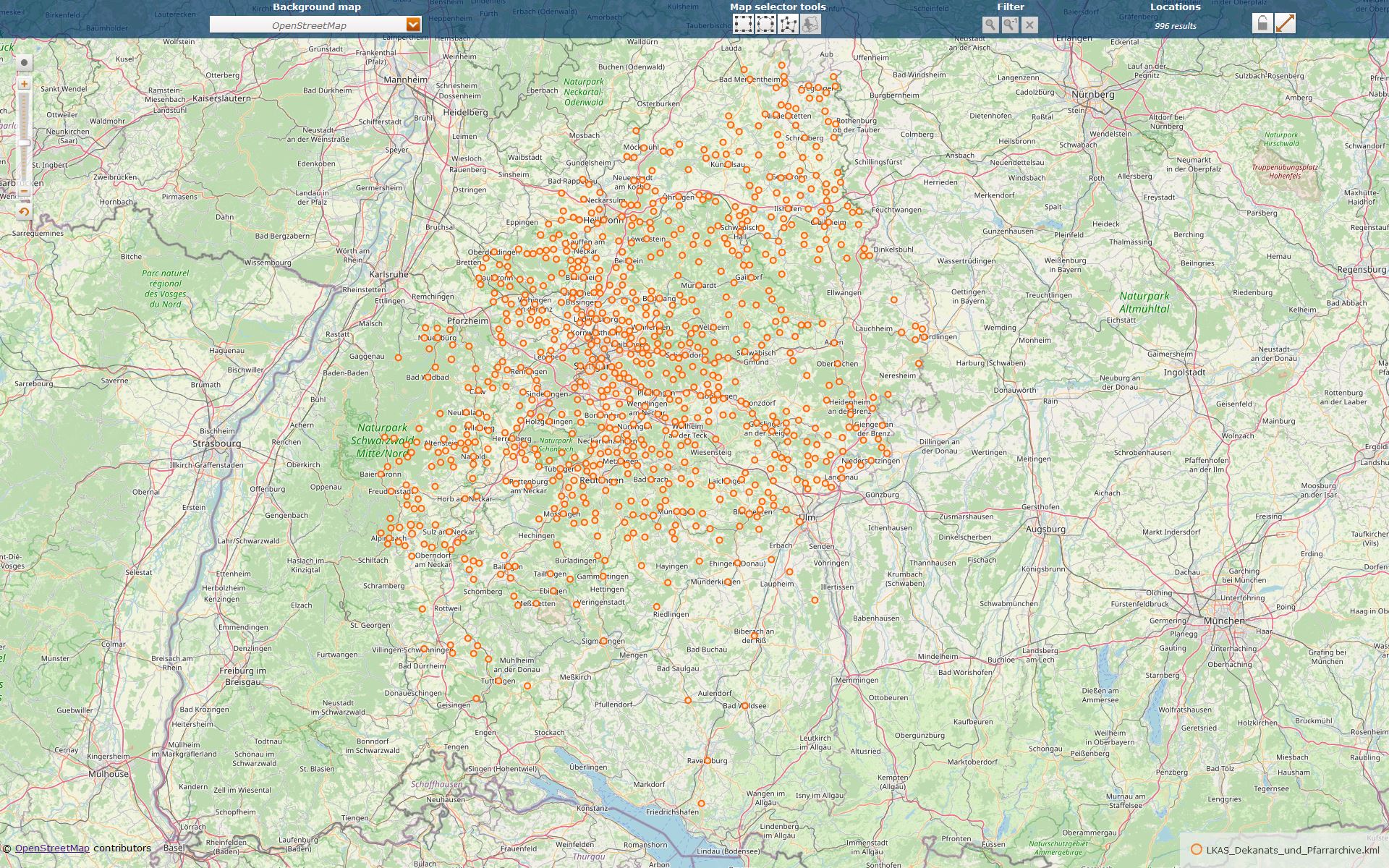Viewport: 1389px width, 868px height.
Task: Cancel the filter with X icon
Action: pos(1029,25)
